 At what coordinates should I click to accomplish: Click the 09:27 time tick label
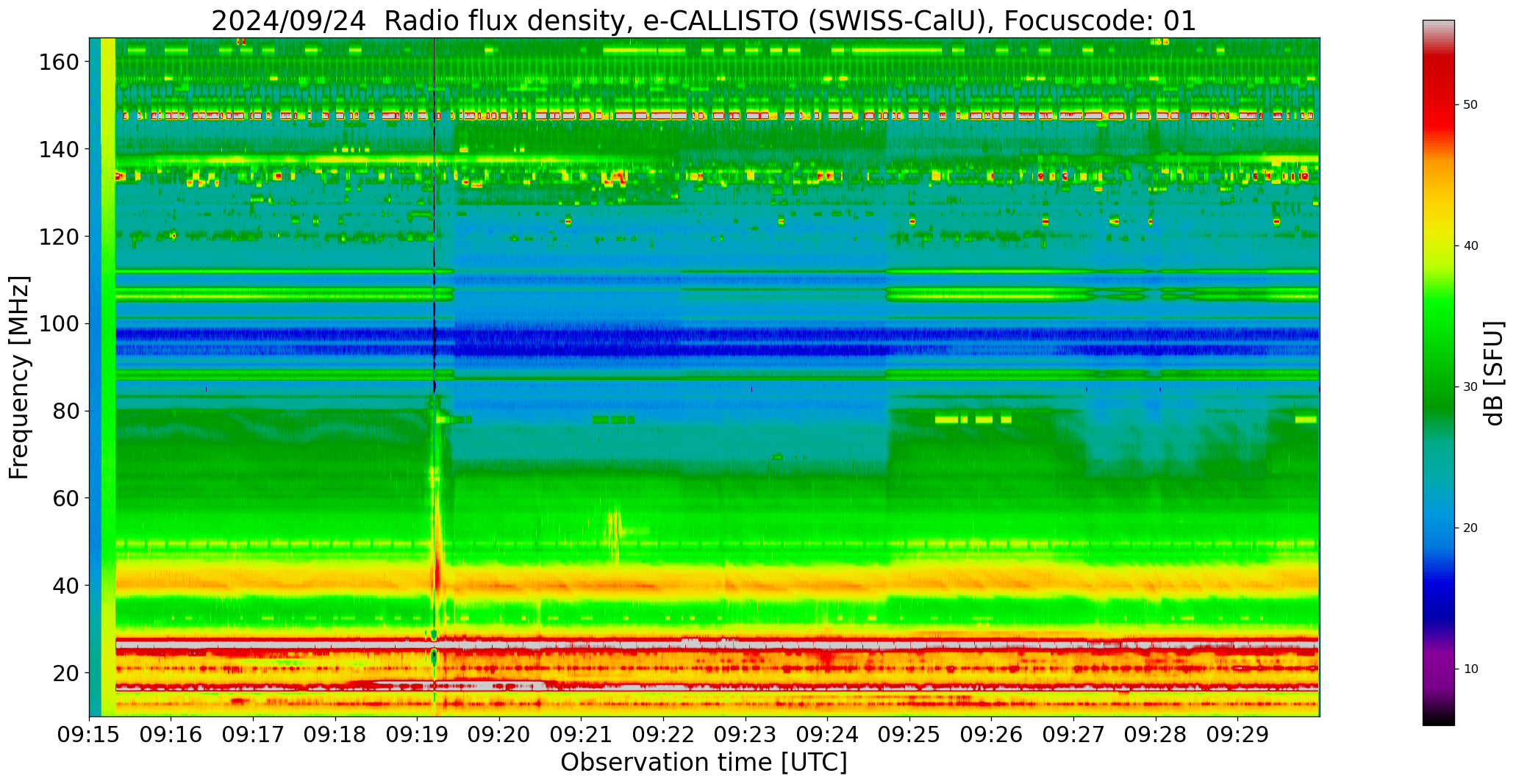pyautogui.click(x=1073, y=736)
